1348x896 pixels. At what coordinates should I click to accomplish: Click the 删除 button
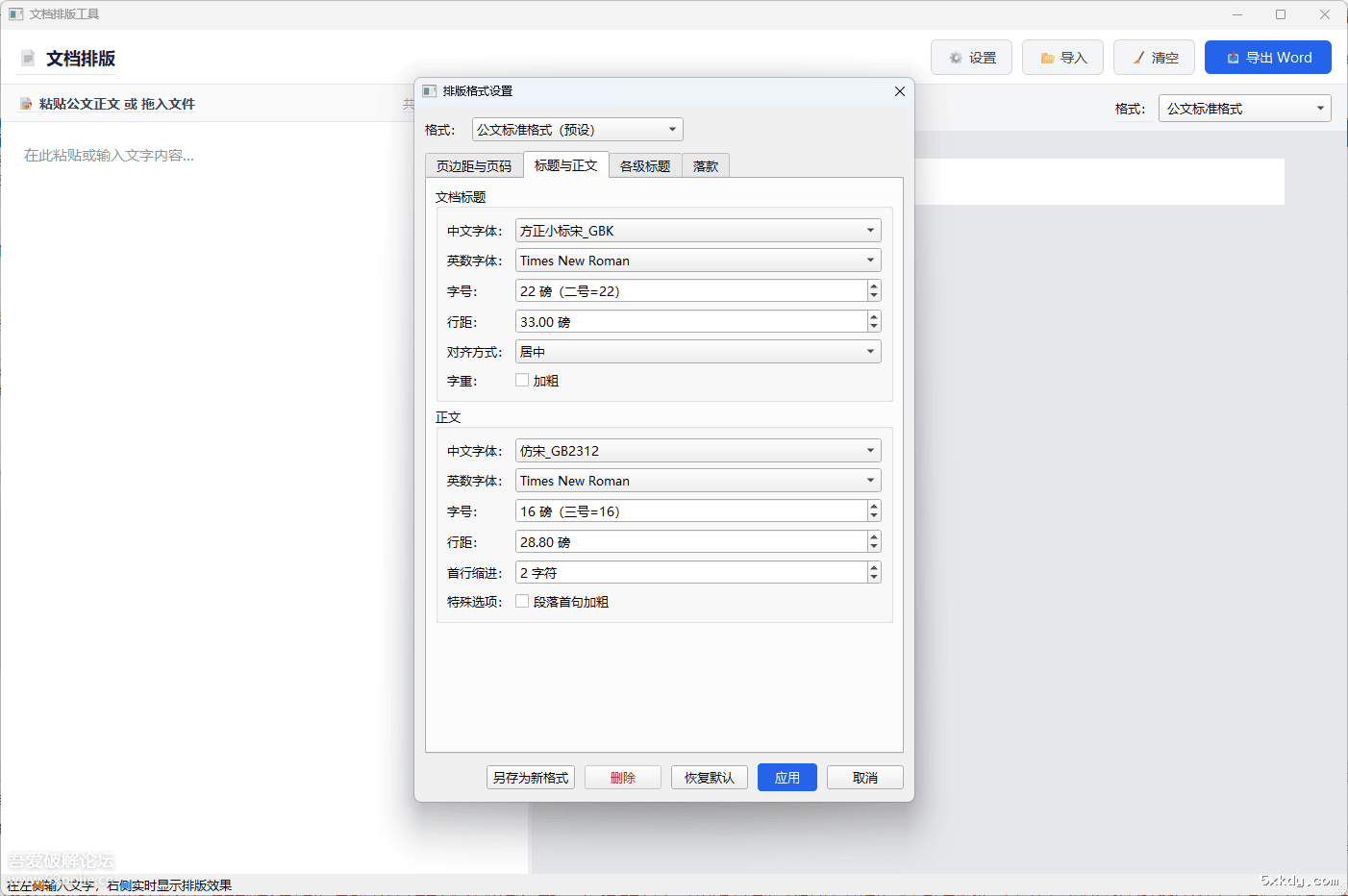coord(623,778)
